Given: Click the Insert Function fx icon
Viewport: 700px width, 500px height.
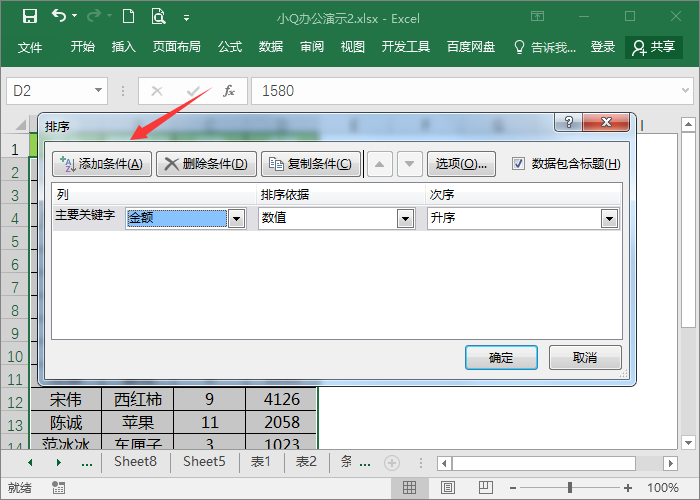Looking at the screenshot, I should (x=229, y=91).
